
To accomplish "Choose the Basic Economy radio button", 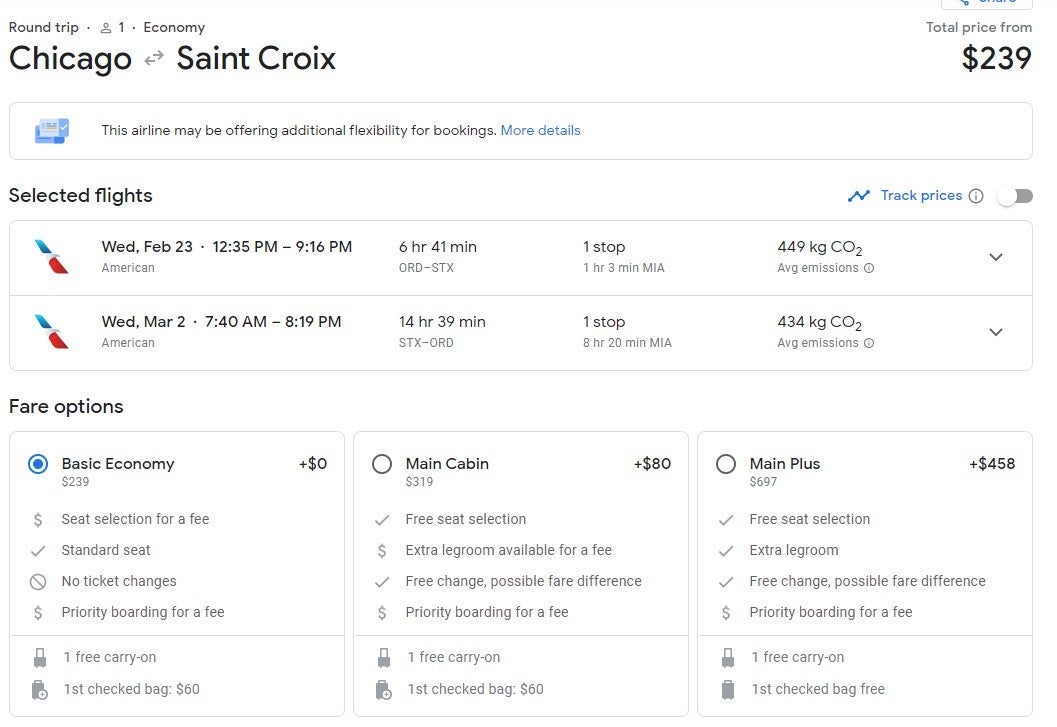I will (x=38, y=464).
